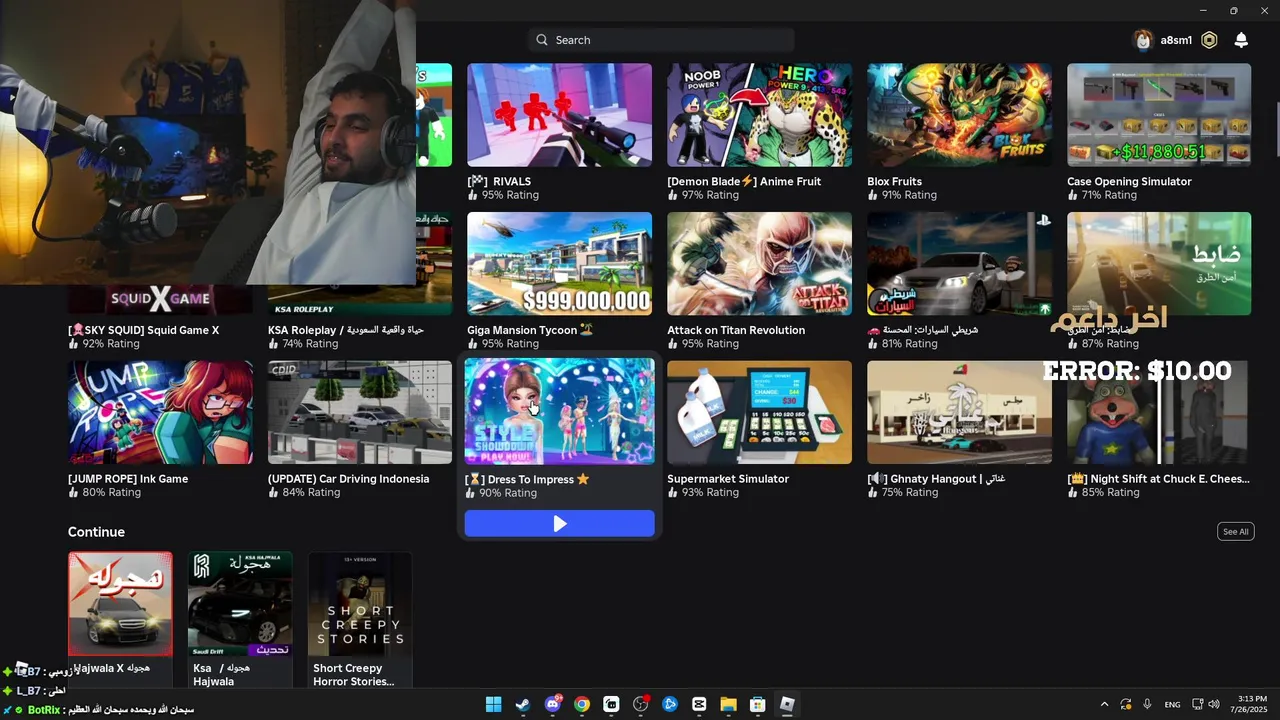This screenshot has height=720, width=1280.
Task: Open Dress To Impress thumbnail
Action: coord(559,412)
